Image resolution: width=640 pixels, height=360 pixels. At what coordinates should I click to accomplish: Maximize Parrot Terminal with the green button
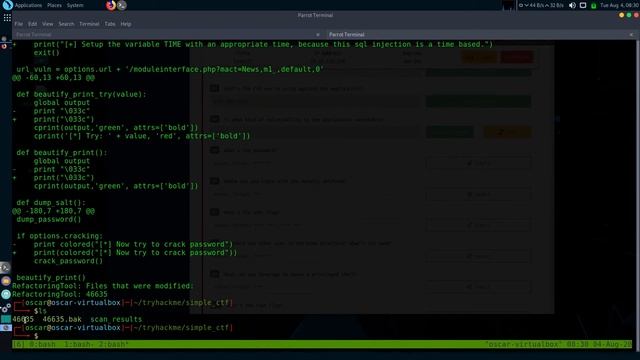(629, 15)
